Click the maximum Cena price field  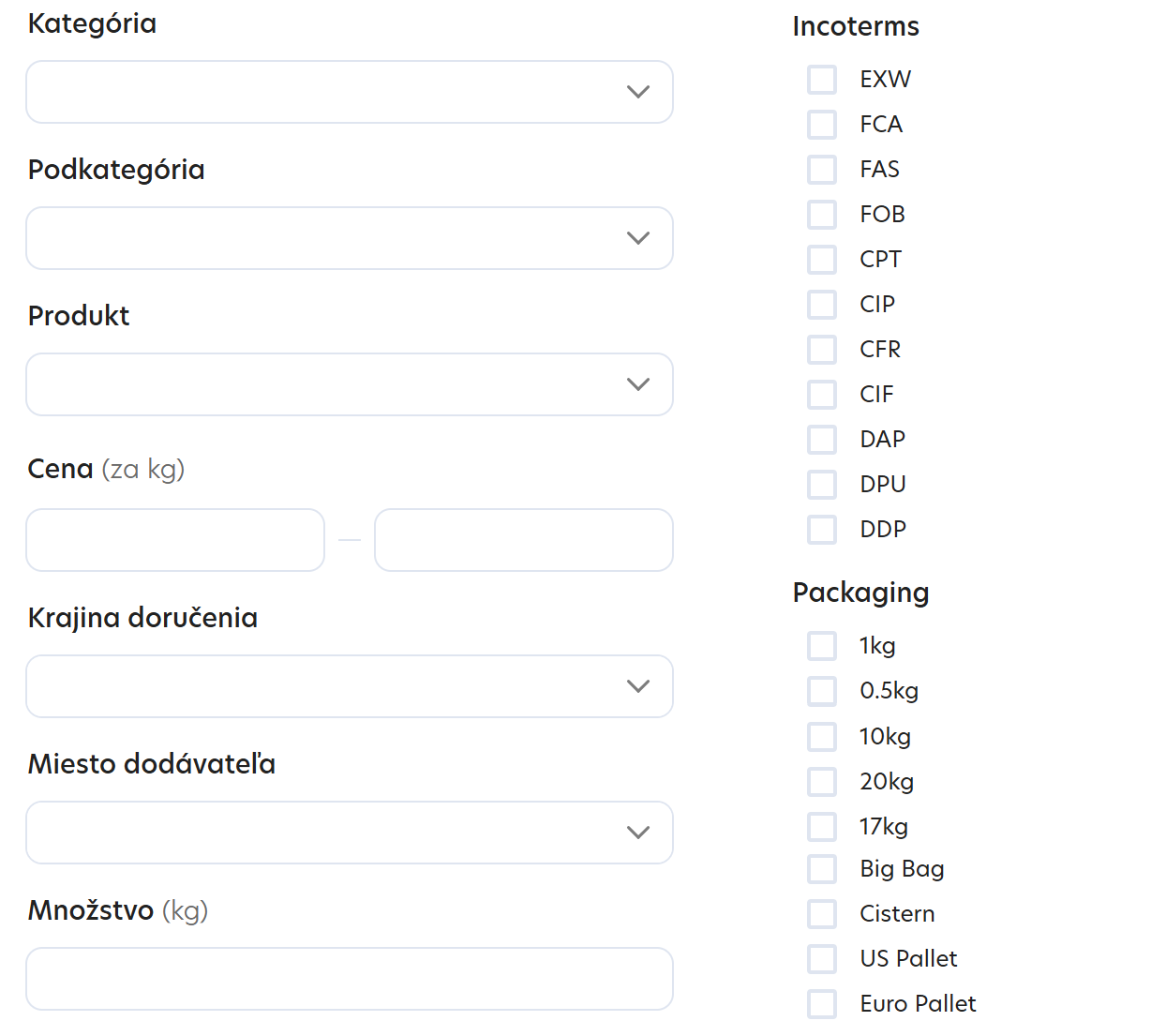[x=523, y=540]
